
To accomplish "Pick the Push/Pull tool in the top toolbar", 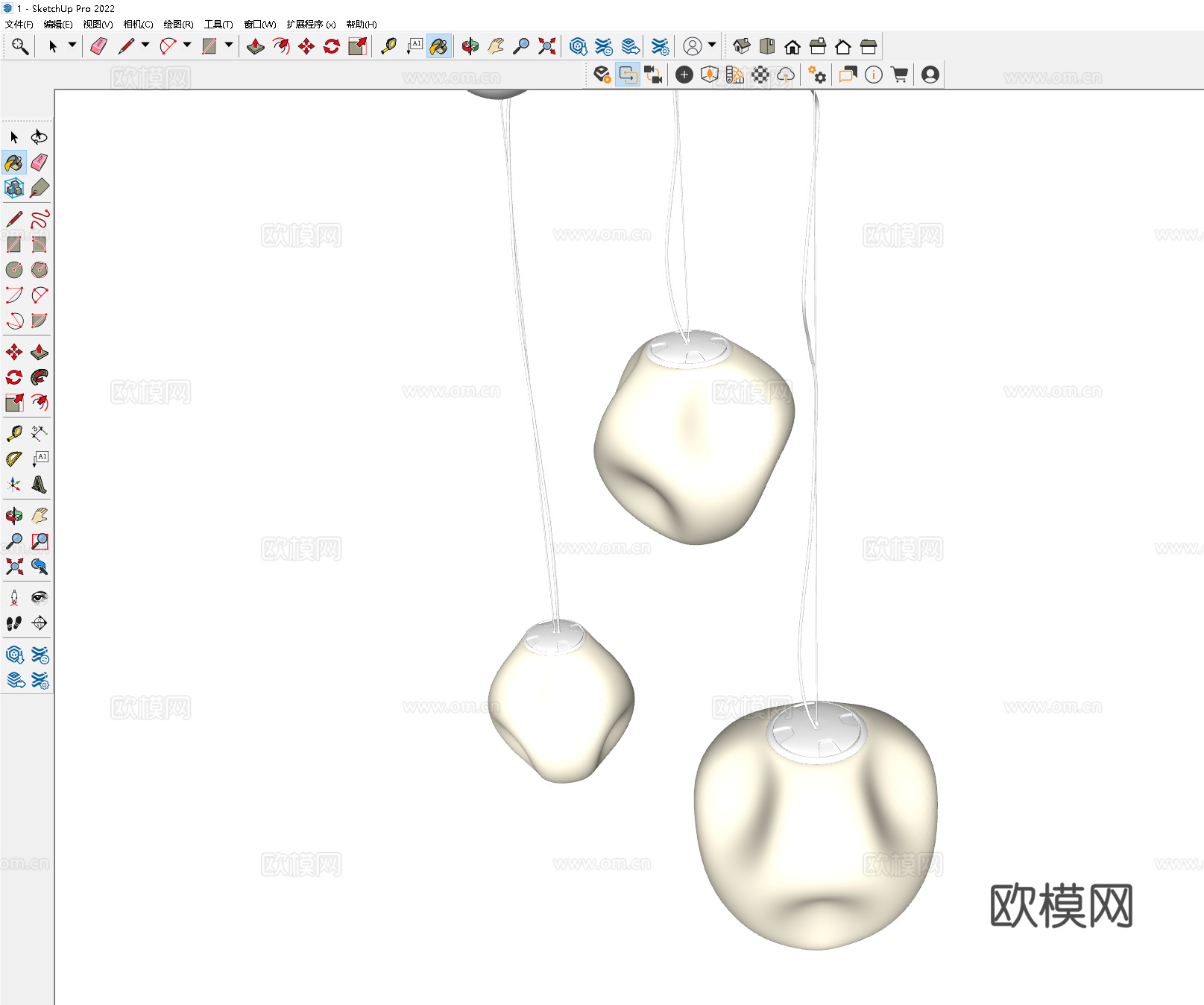I will 256,47.
